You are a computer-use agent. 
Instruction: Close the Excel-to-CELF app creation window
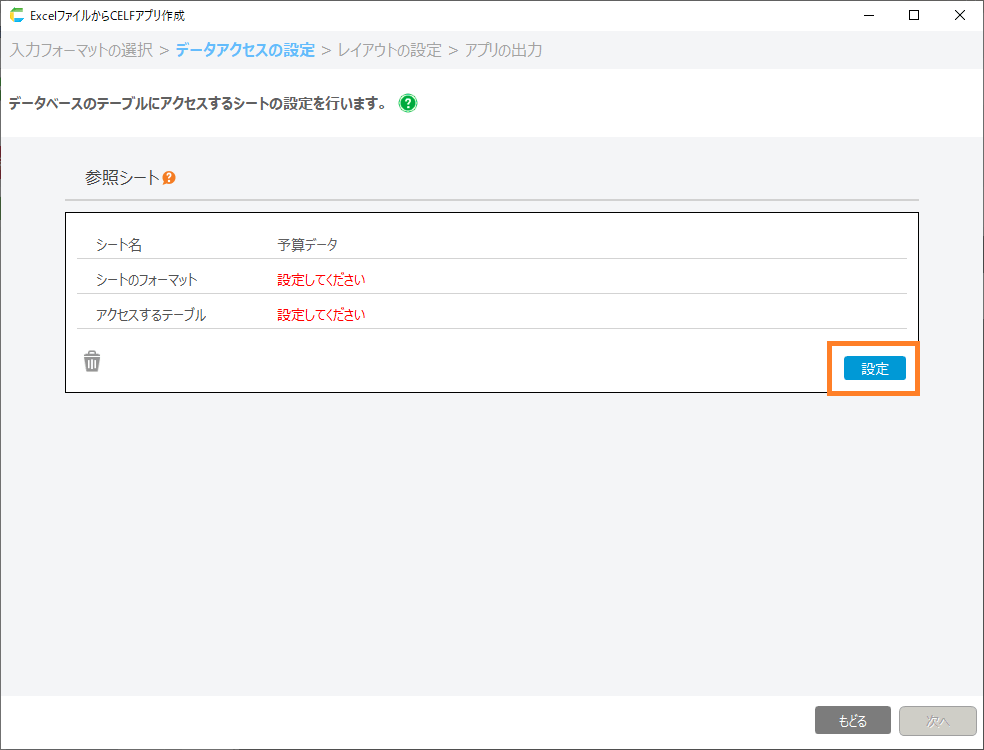960,16
